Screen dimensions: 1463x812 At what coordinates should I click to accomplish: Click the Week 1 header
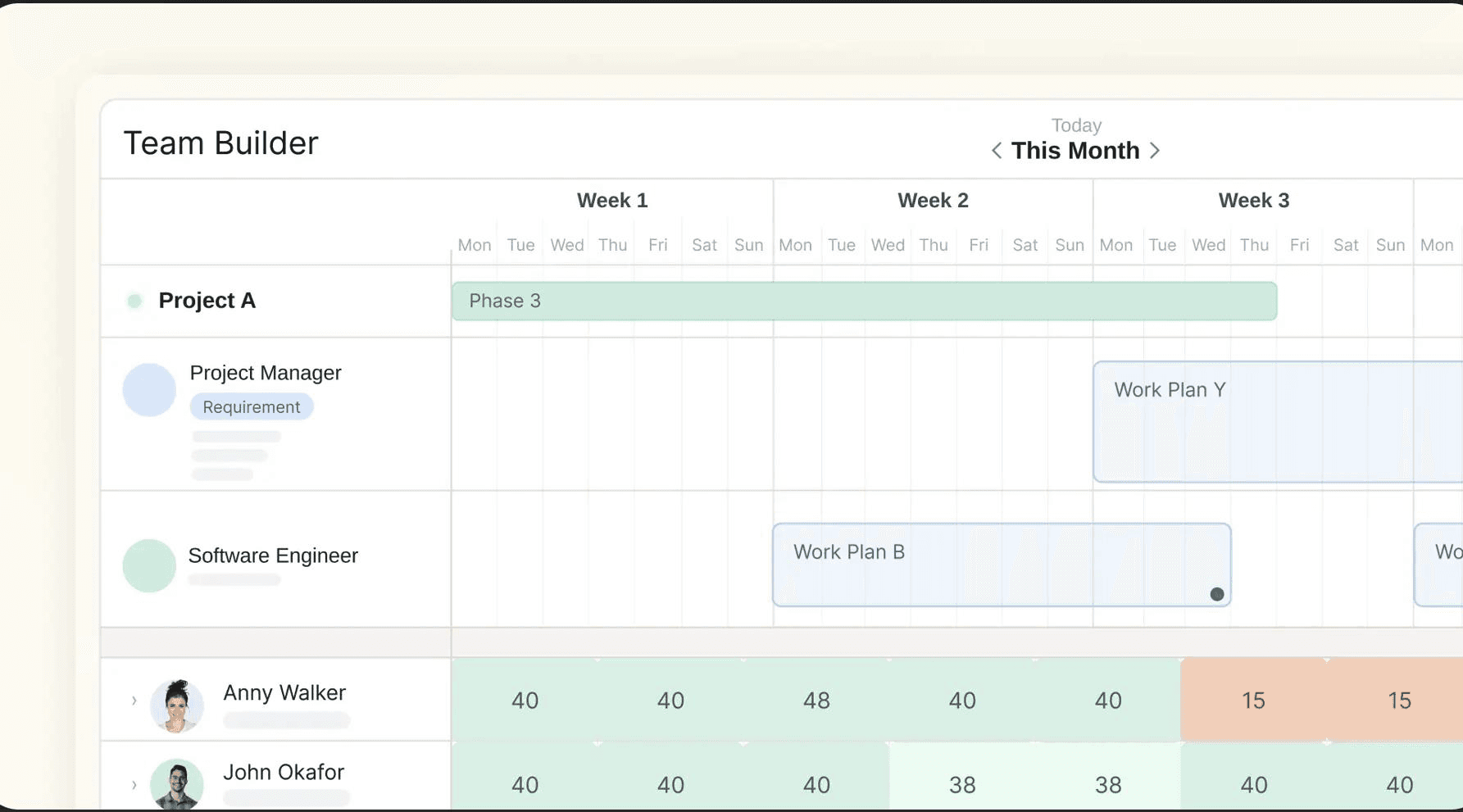point(612,200)
